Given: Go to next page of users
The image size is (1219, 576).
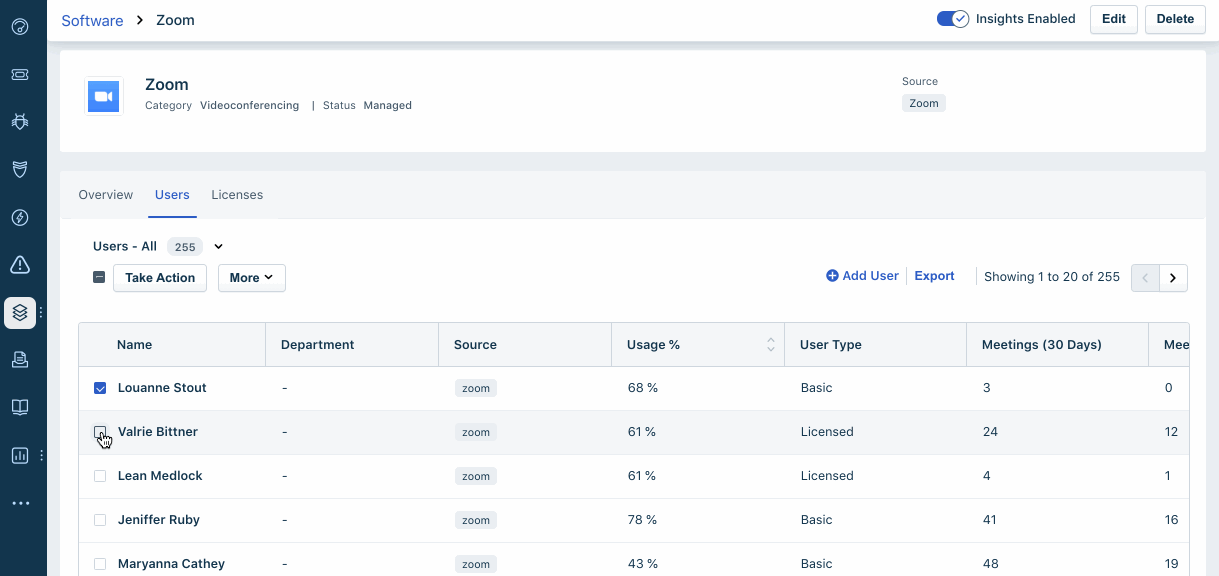Looking at the screenshot, I should [x=1173, y=277].
